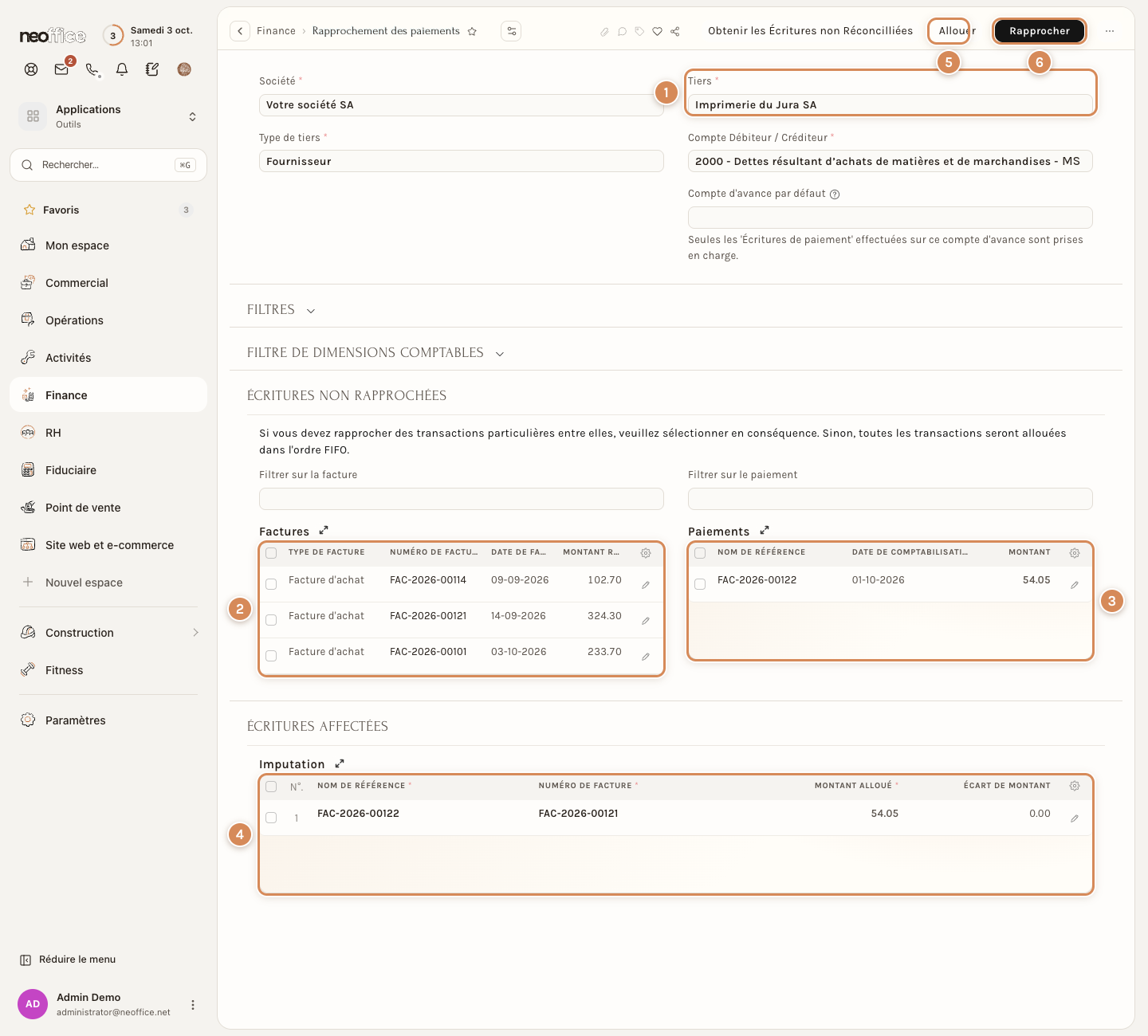1148x1036 pixels.
Task: Click the attachment paperclip icon
Action: click(x=604, y=31)
